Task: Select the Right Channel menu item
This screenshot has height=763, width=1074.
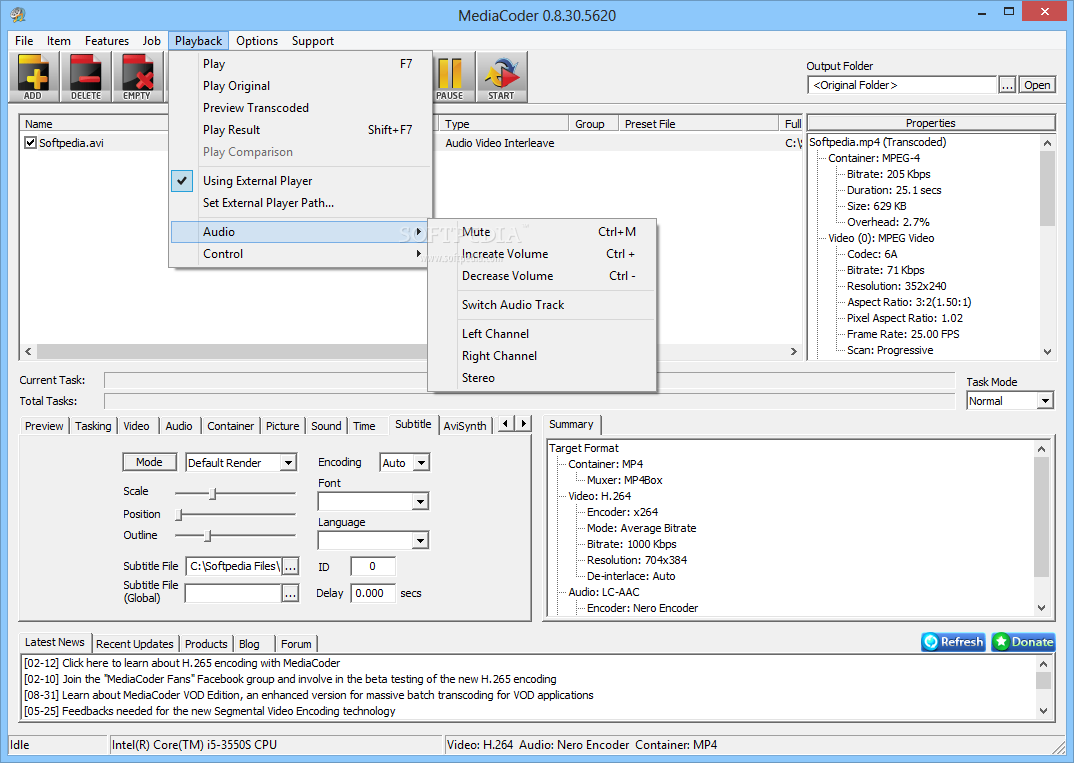Action: pos(542,355)
